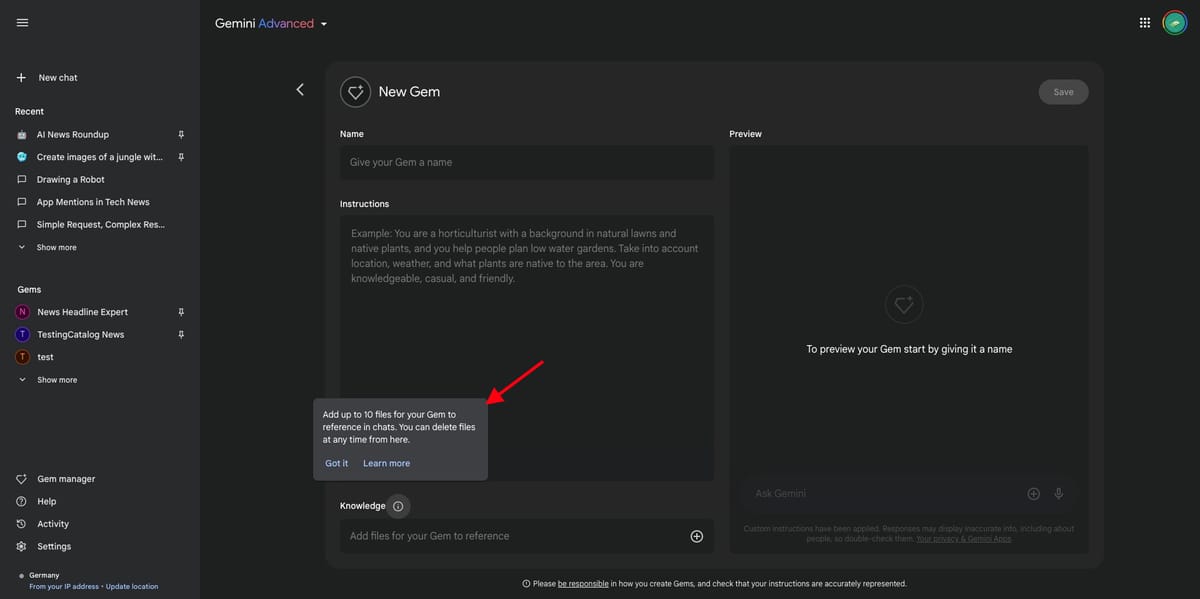1200x599 pixels.
Task: Unpin the News Headline Expert Gem
Action: 181,311
